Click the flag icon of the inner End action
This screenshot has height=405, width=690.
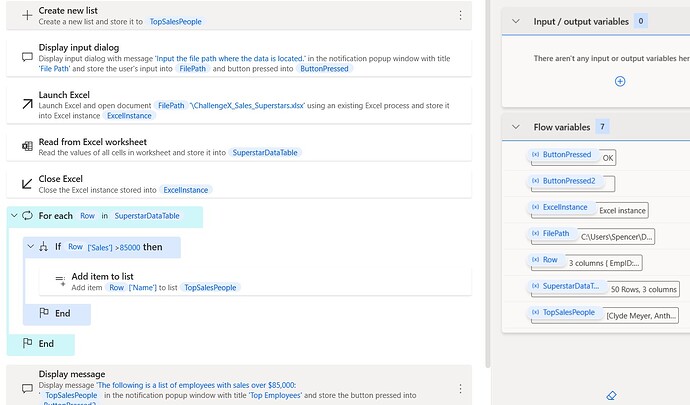pos(44,313)
